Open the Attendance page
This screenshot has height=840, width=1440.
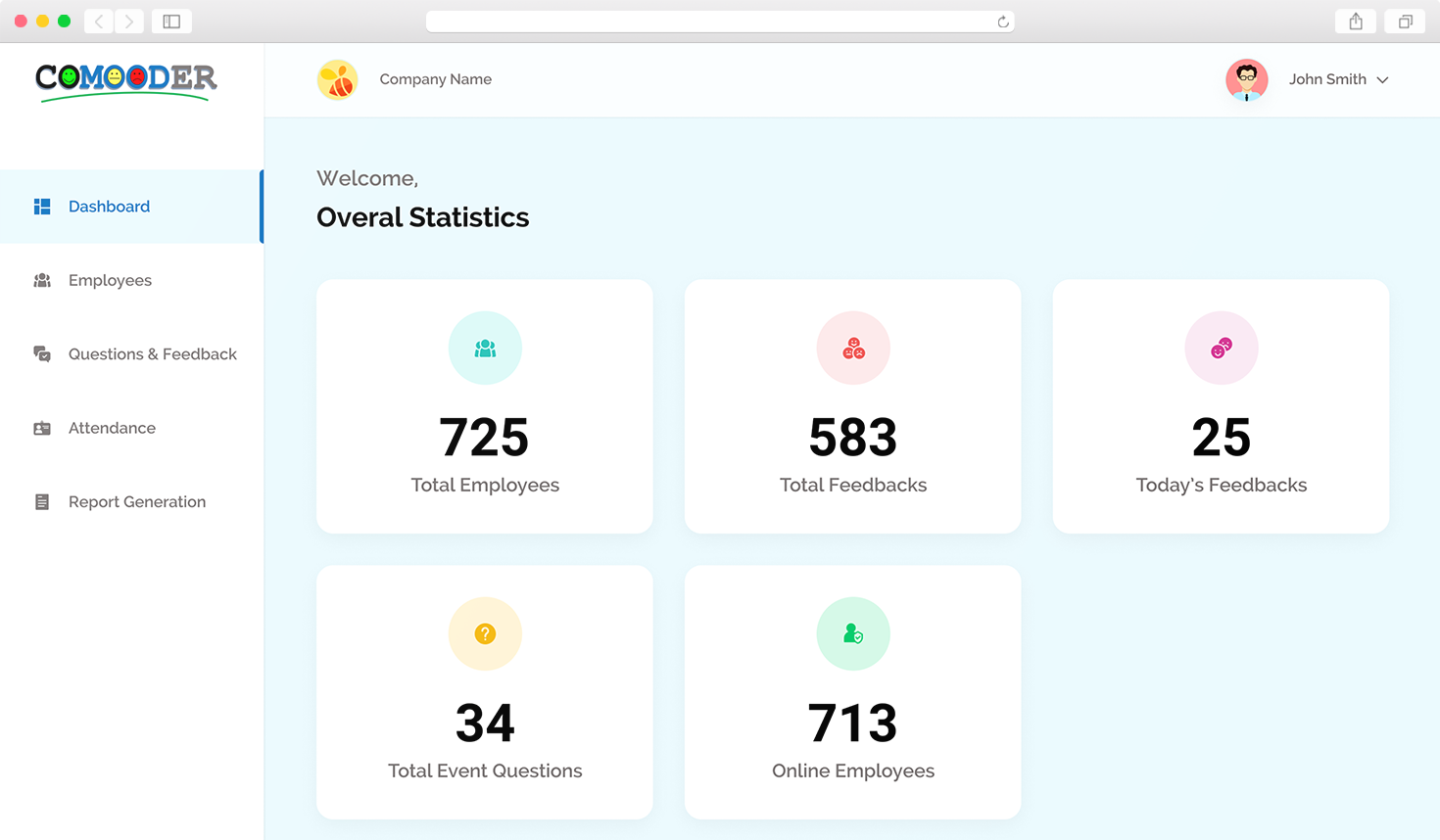112,429
